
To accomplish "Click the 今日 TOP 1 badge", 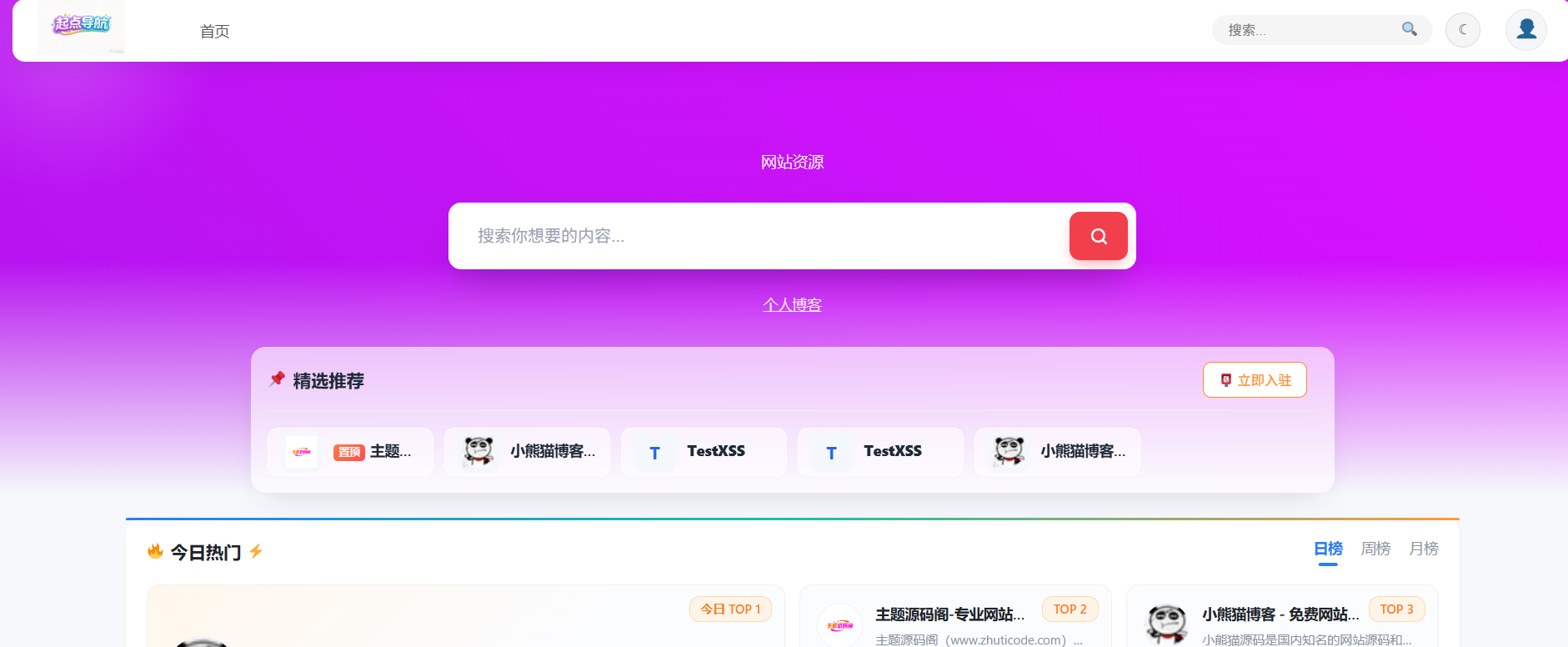I will (x=730, y=609).
